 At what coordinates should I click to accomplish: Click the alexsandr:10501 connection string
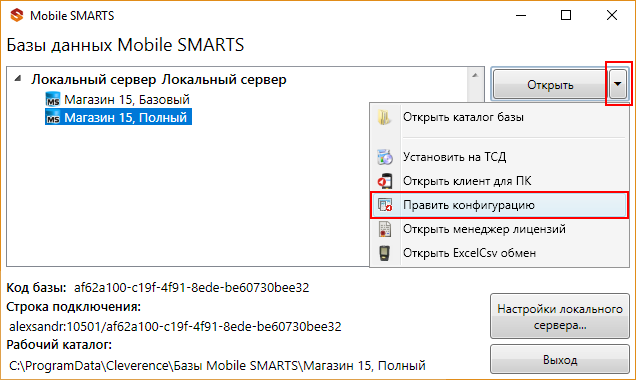point(175,326)
